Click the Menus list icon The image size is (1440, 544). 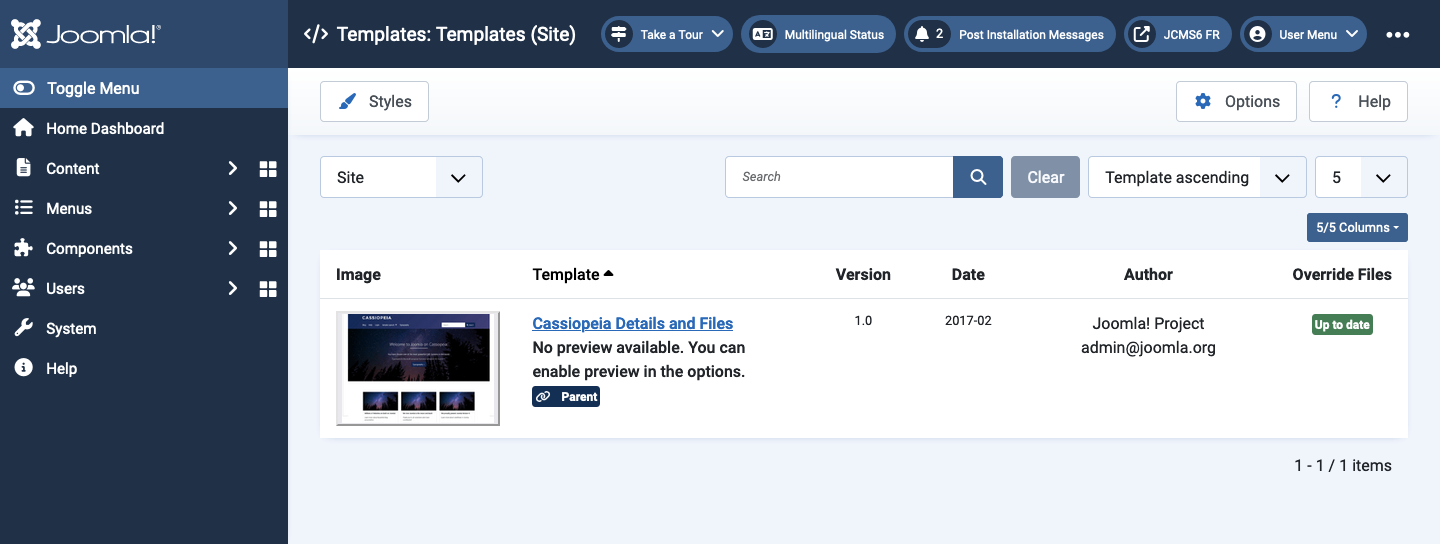pos(23,208)
